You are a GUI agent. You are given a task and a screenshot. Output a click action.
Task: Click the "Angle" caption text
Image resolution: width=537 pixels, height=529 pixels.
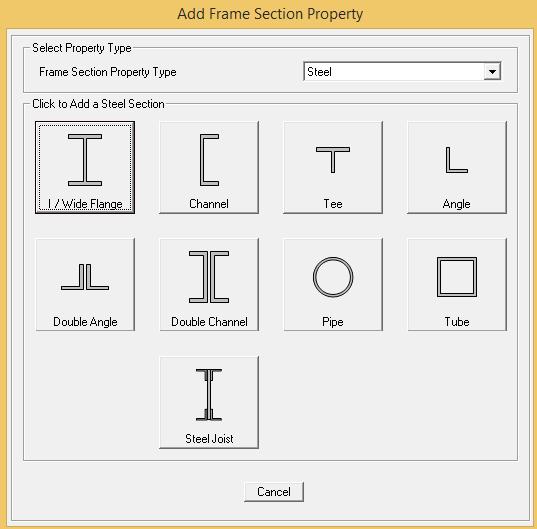pos(457,204)
